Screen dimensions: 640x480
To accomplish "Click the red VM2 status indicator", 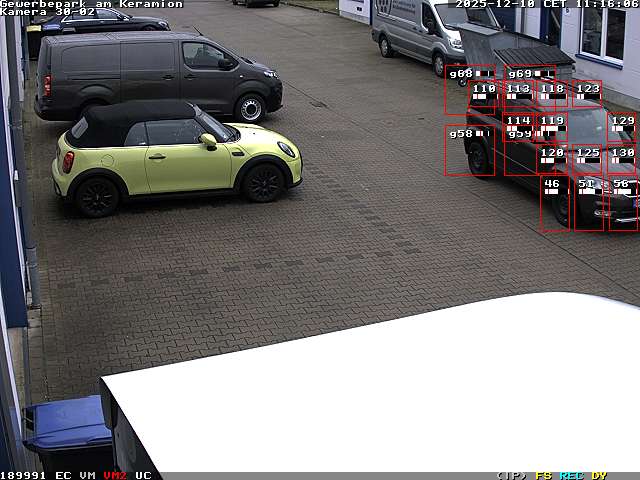I will click(x=115, y=475).
